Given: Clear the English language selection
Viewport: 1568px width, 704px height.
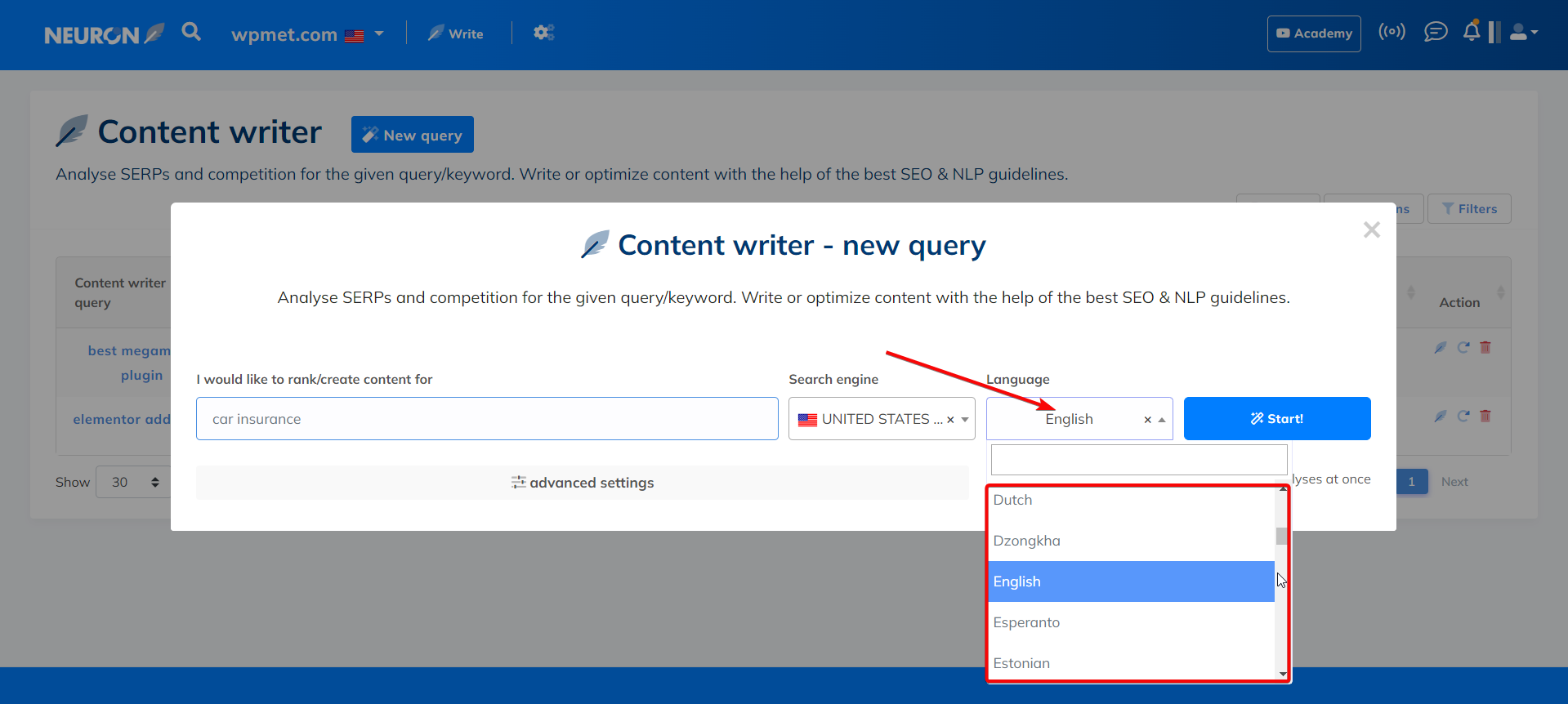Looking at the screenshot, I should coord(1148,420).
